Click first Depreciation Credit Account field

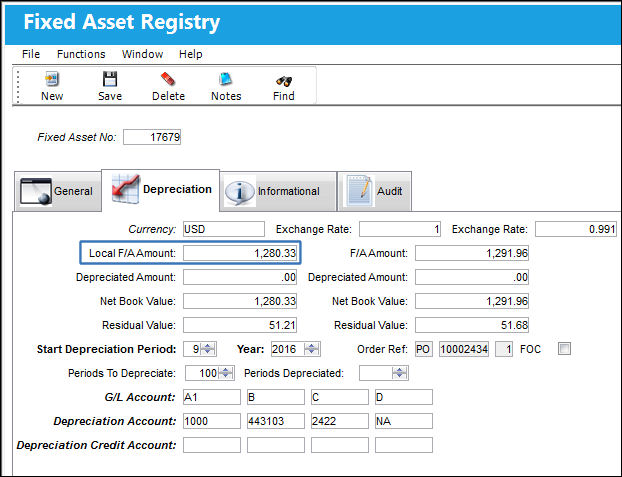pyautogui.click(x=212, y=445)
